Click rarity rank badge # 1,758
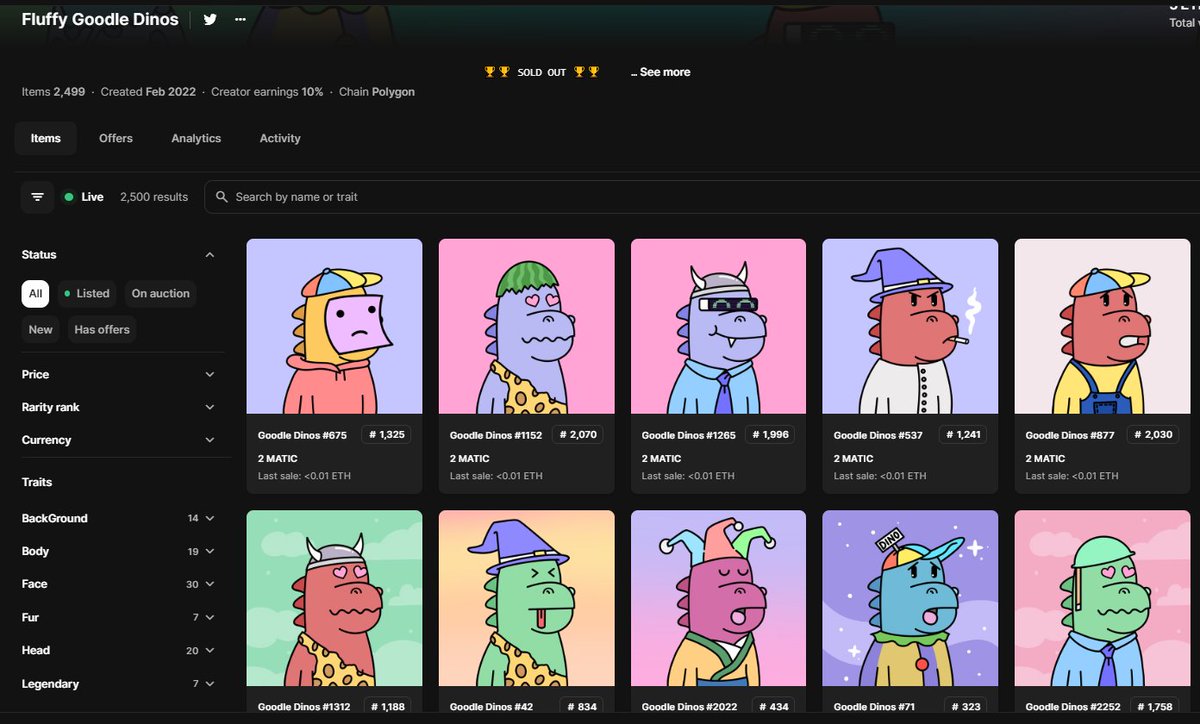Image resolution: width=1200 pixels, height=724 pixels. (x=1153, y=707)
